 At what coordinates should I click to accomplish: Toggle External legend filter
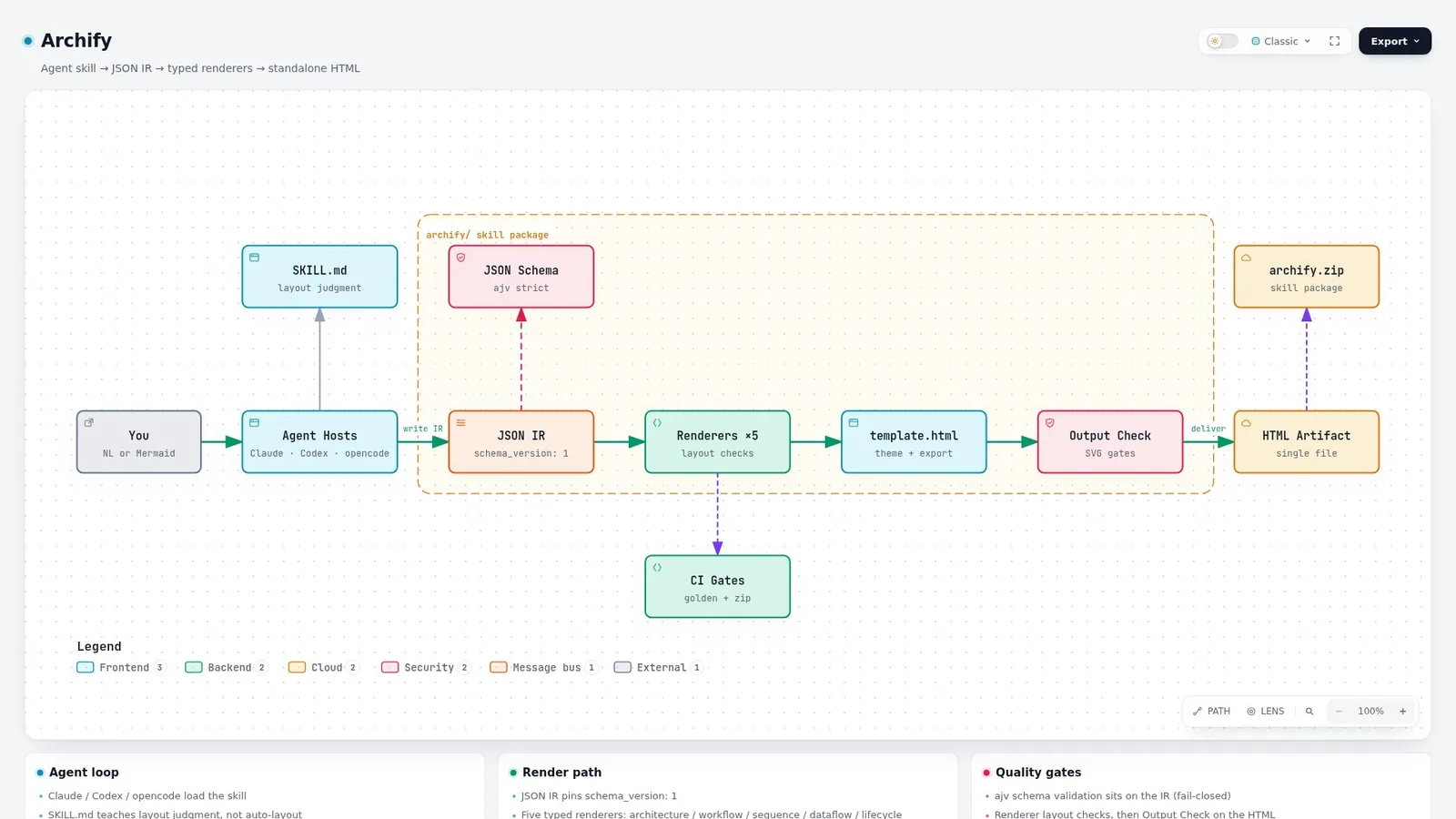pos(659,667)
